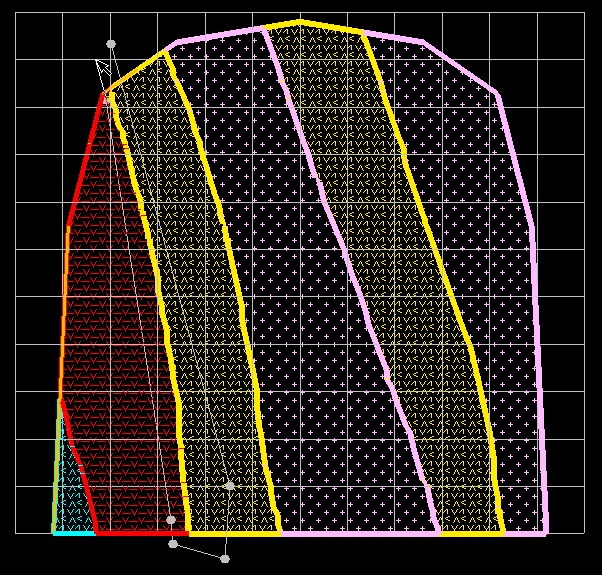Select the grey handle just below the red baseline
The height and width of the screenshot is (575, 602).
pyautogui.click(x=173, y=544)
